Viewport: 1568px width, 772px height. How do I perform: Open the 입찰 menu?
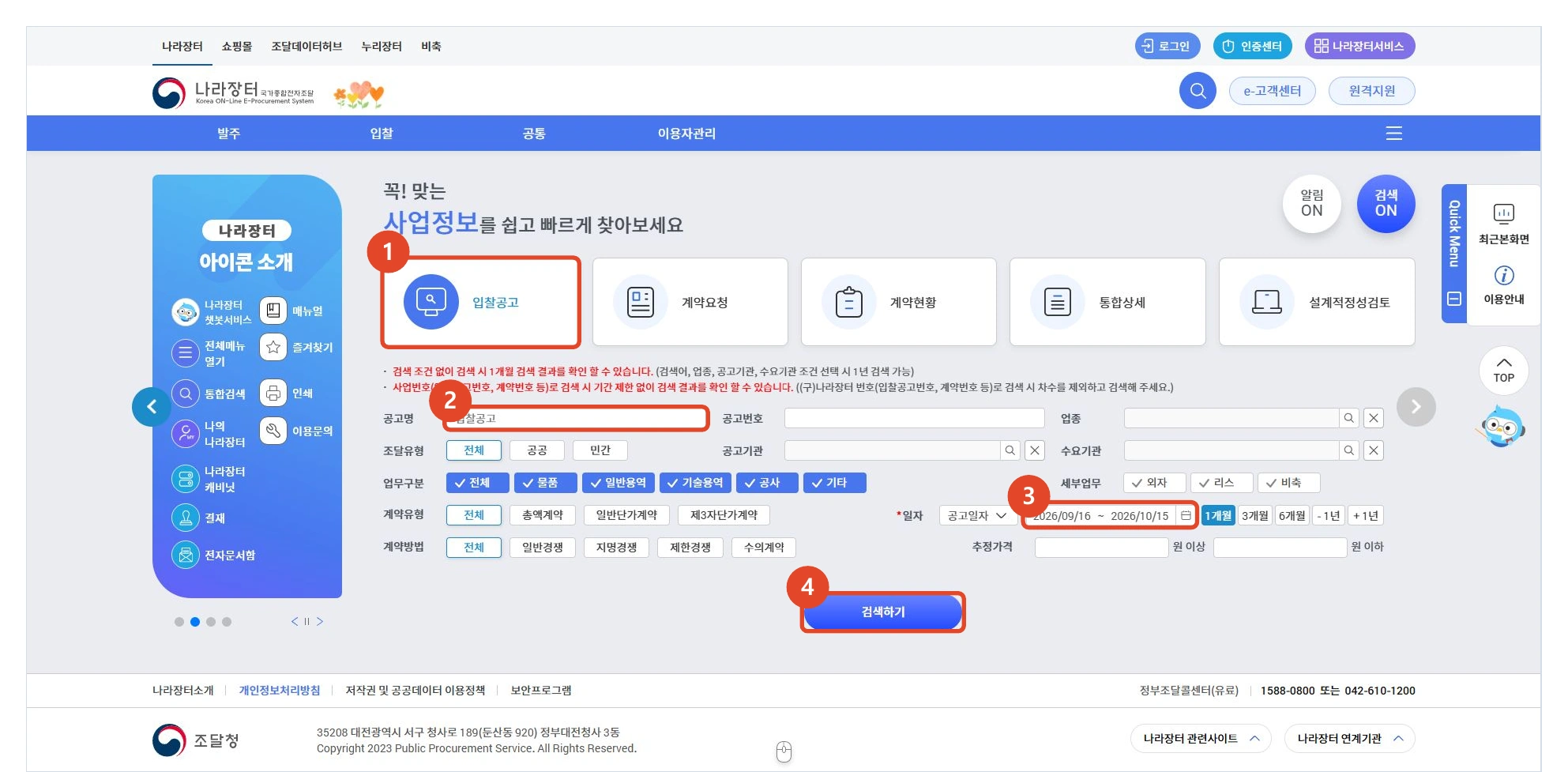click(382, 134)
